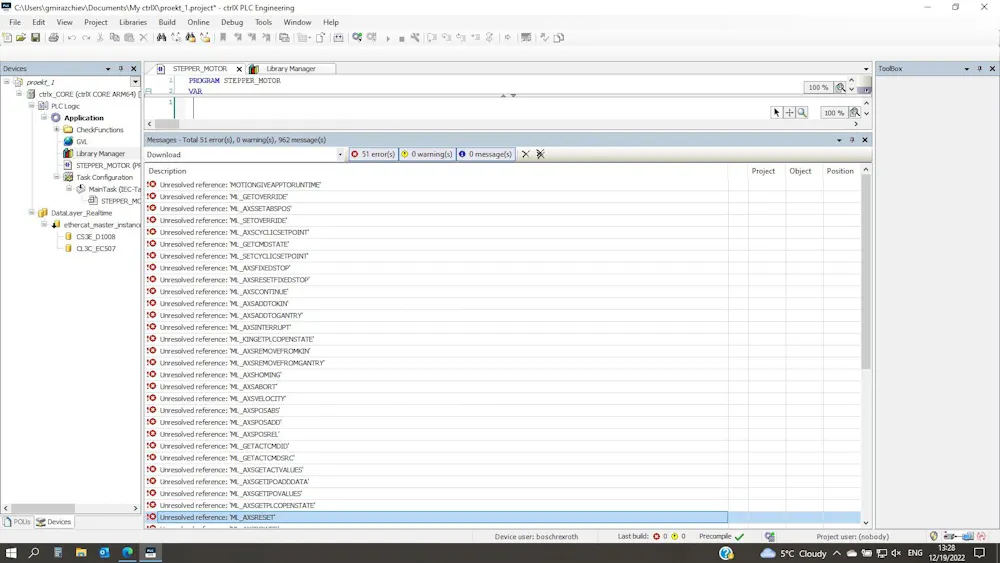
Task: Click the Copy toolbar icon
Action: 115,38
